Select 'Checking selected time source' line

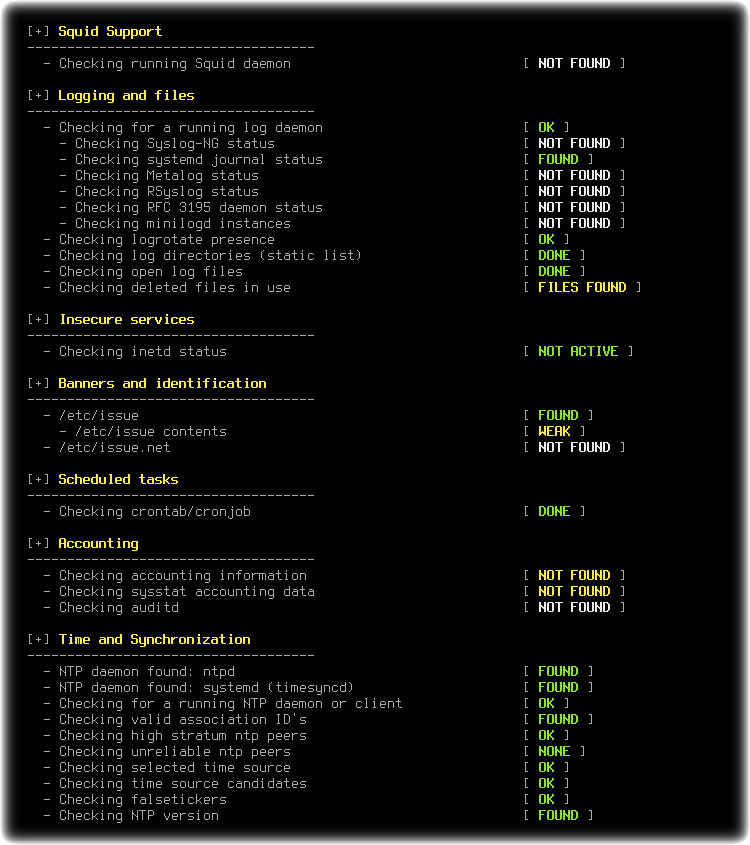[175, 768]
